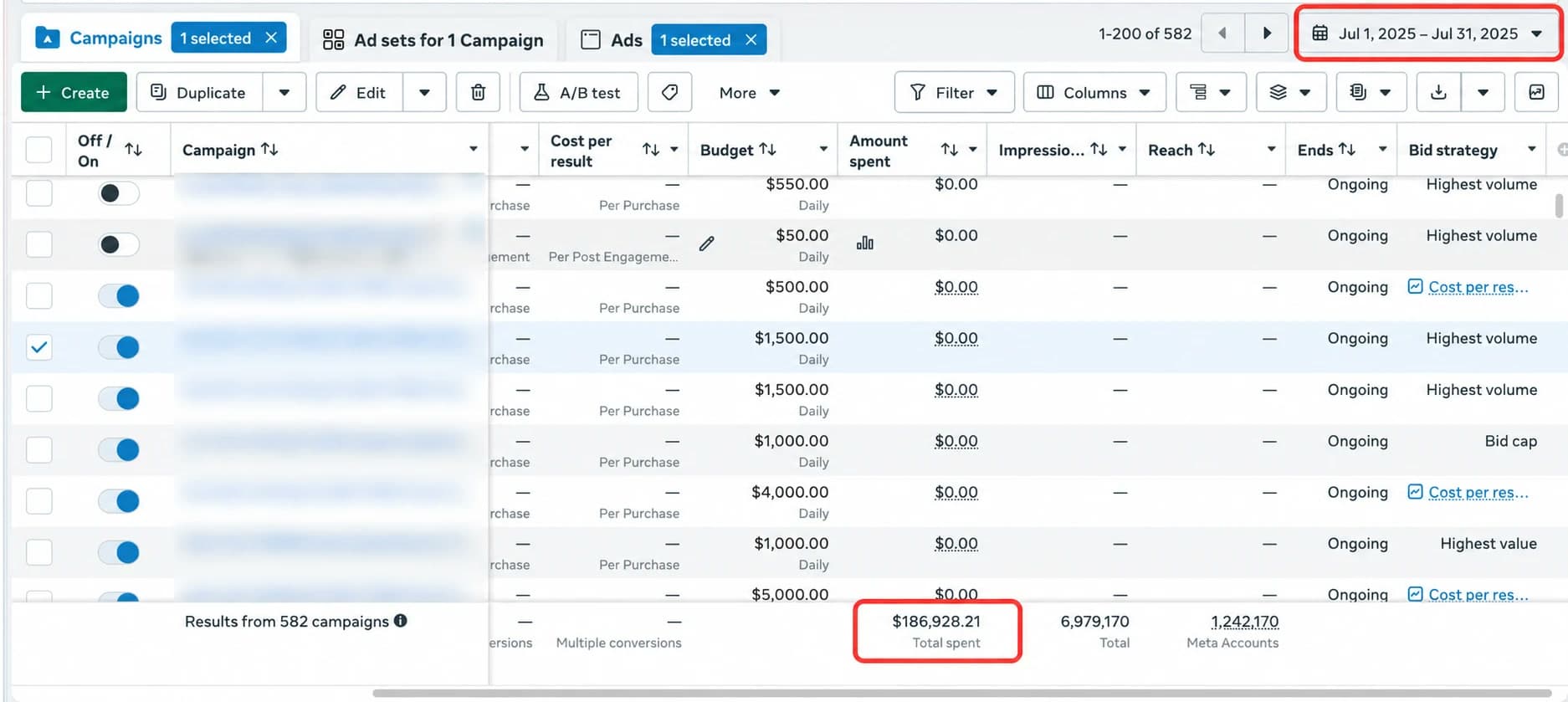This screenshot has width=1568, height=702.
Task: Open the Duplicate dropdown arrow
Action: tap(284, 92)
